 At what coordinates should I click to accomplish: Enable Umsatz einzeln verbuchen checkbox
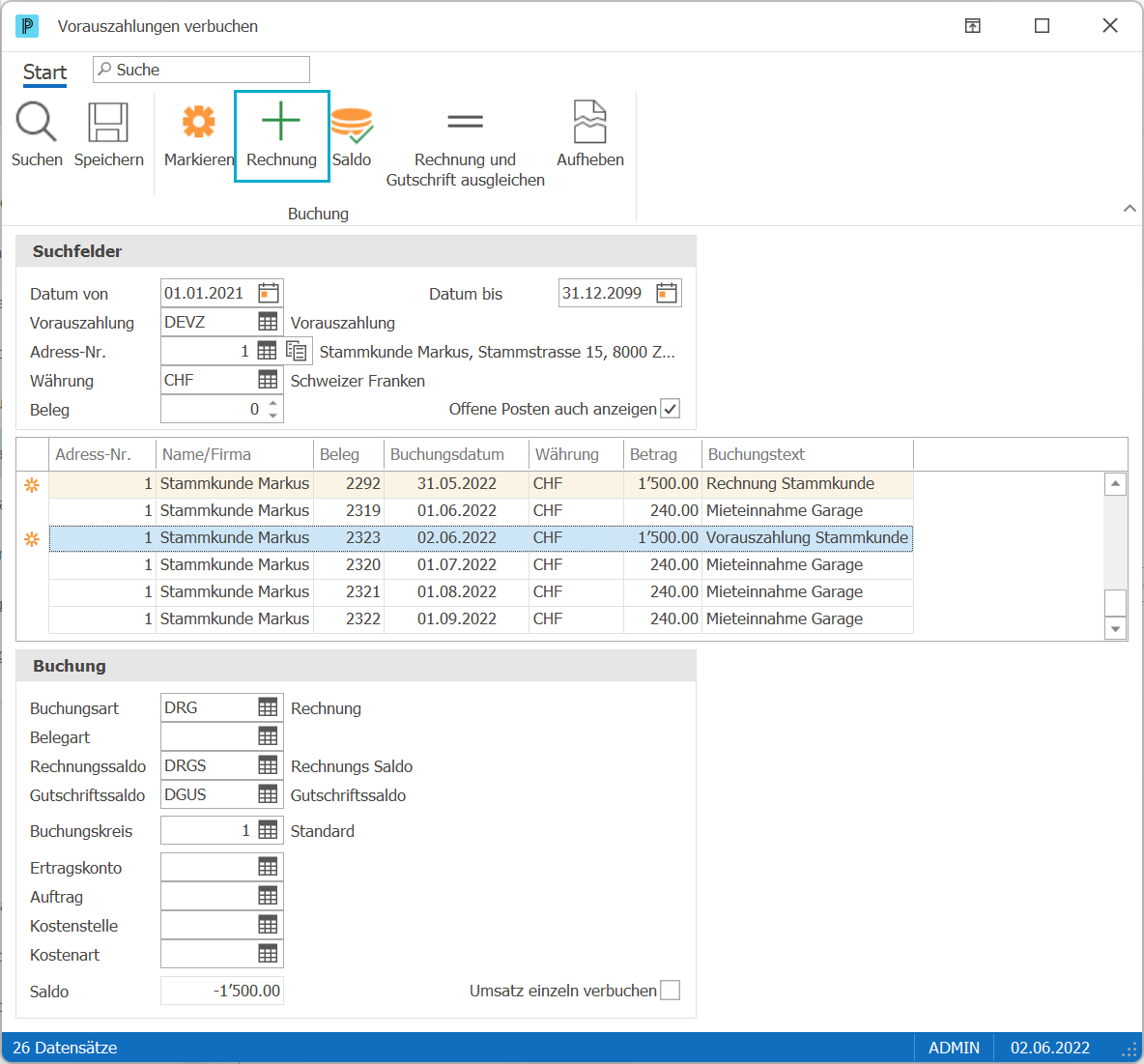click(x=670, y=991)
